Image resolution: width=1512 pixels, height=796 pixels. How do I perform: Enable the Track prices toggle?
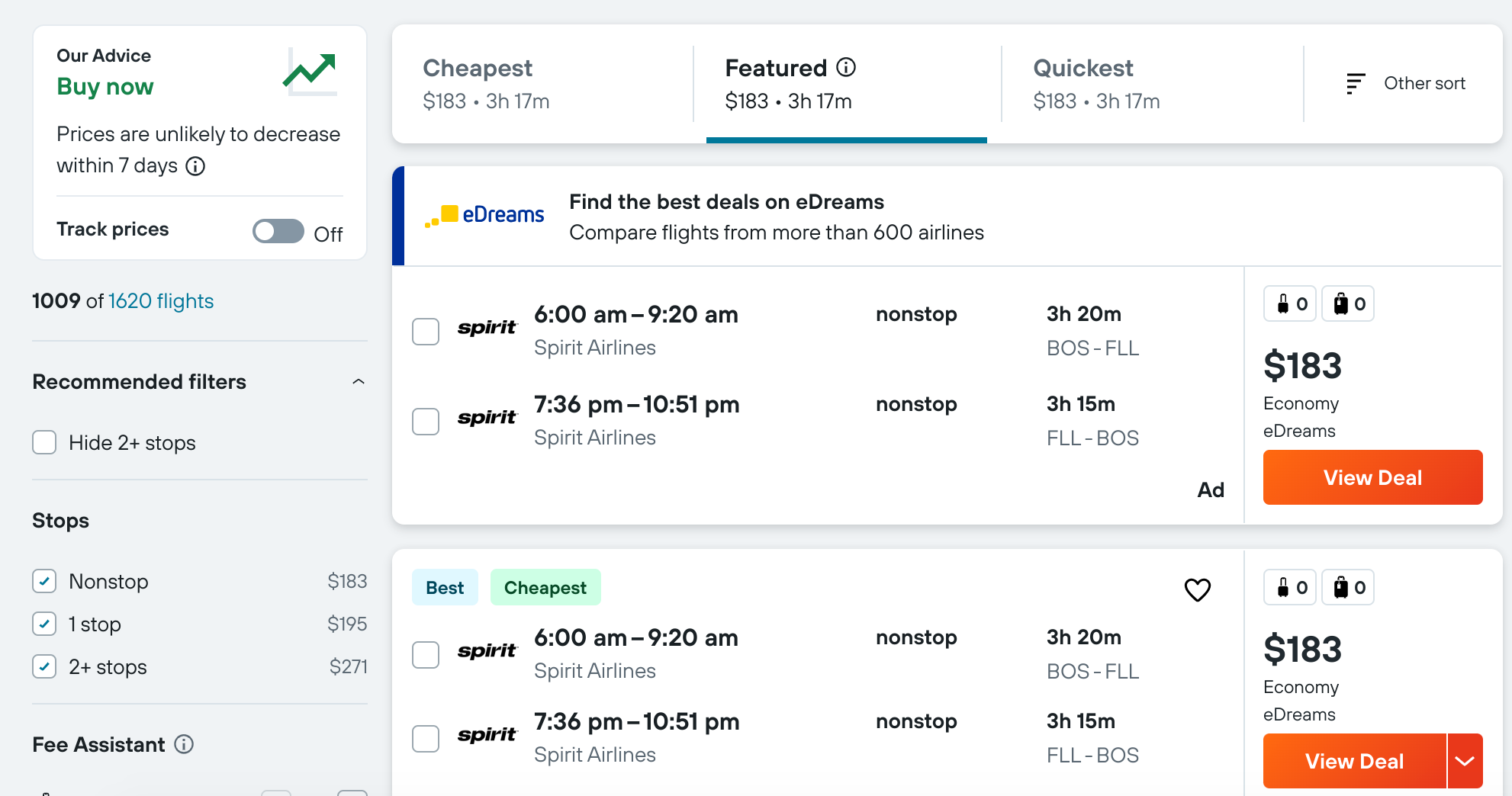pyautogui.click(x=278, y=231)
